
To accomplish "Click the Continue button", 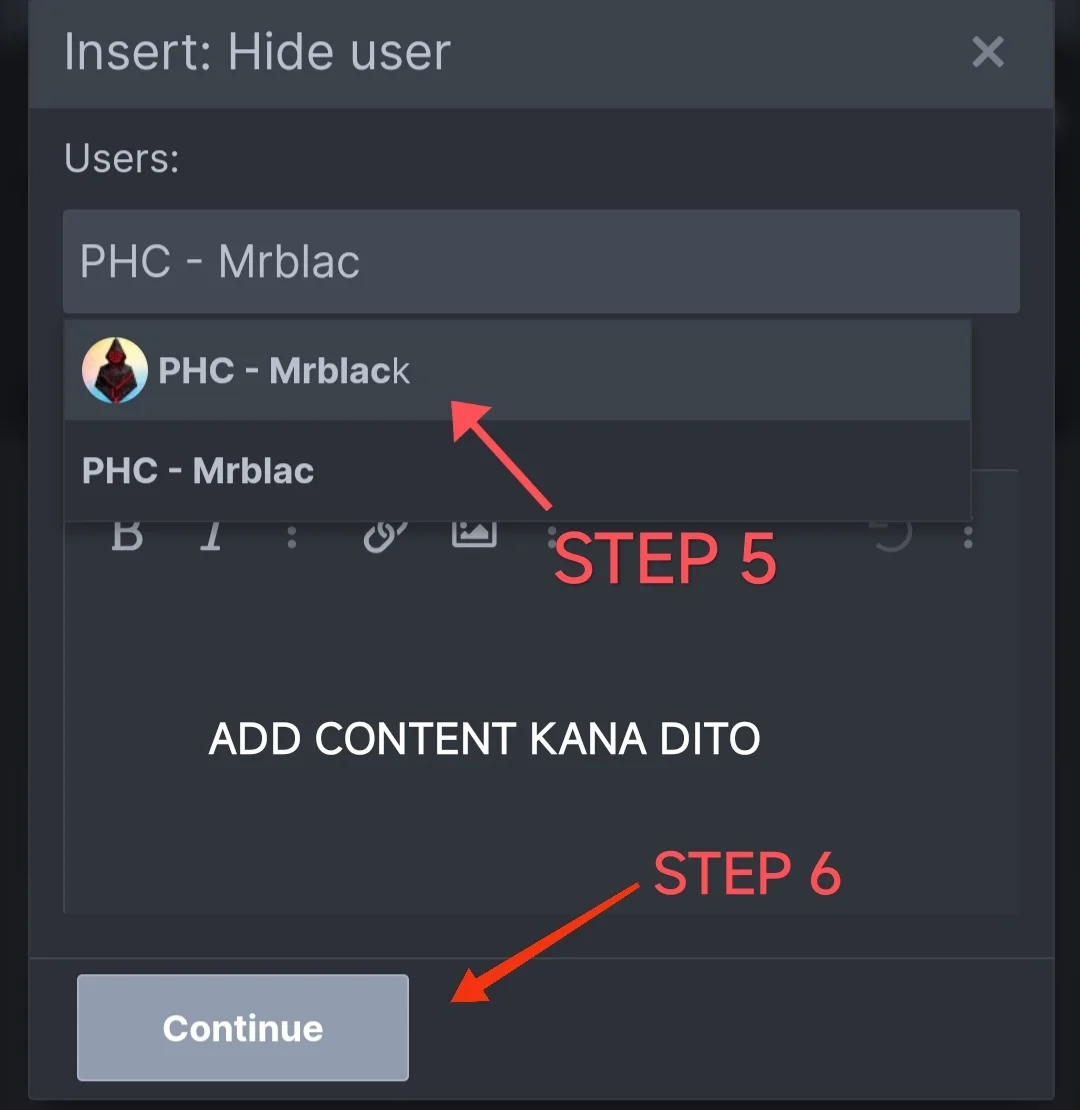I will coord(243,1027).
